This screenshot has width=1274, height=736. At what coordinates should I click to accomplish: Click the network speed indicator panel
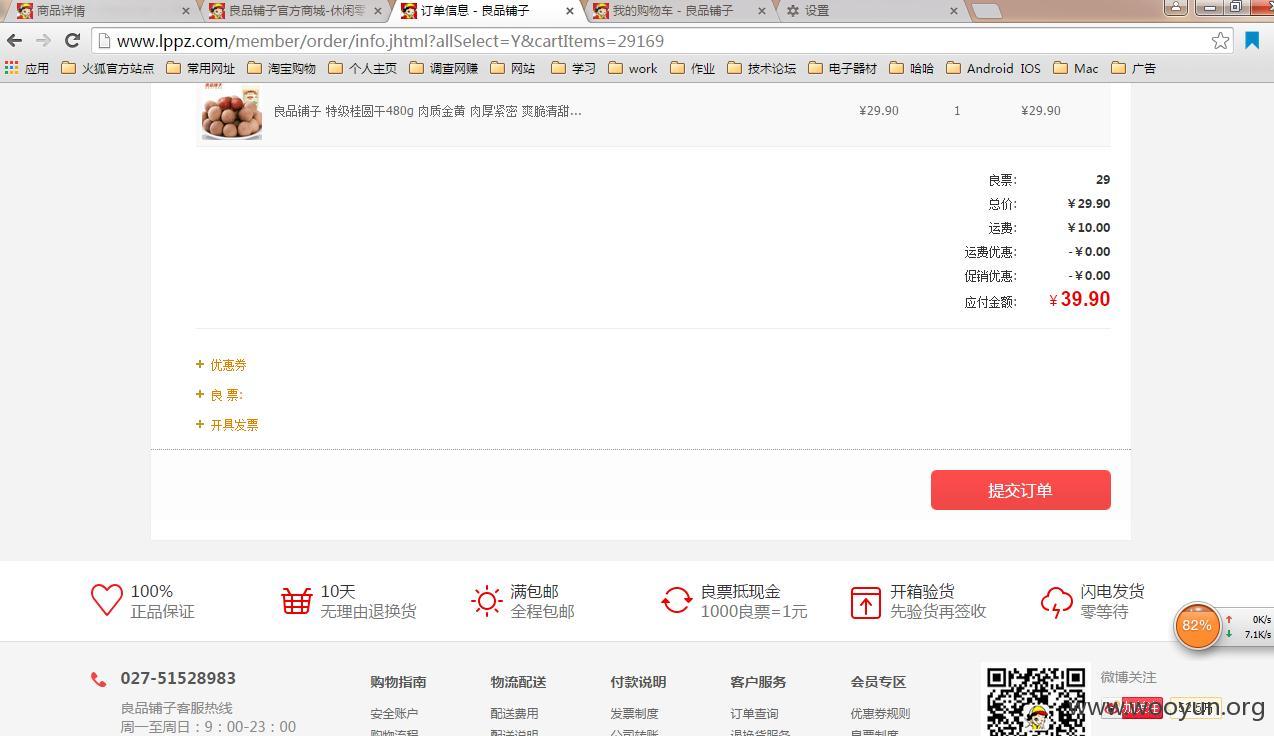pos(1248,627)
